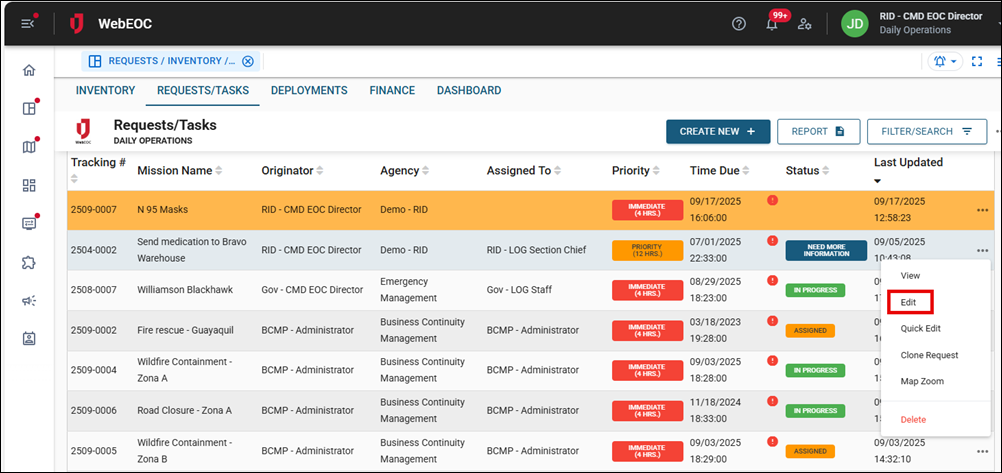This screenshot has height=473, width=1002.
Task: Toggle fullscreen view icon
Action: click(977, 61)
